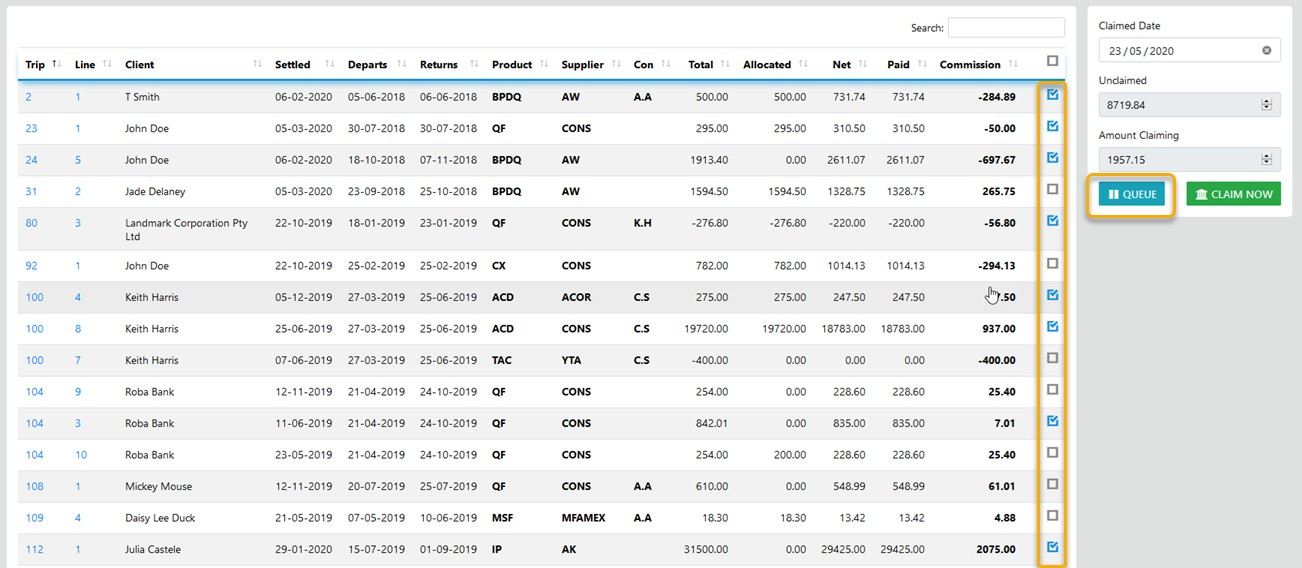
Task: Check Mickey Mouse trip 108 row
Action: click(1052, 485)
